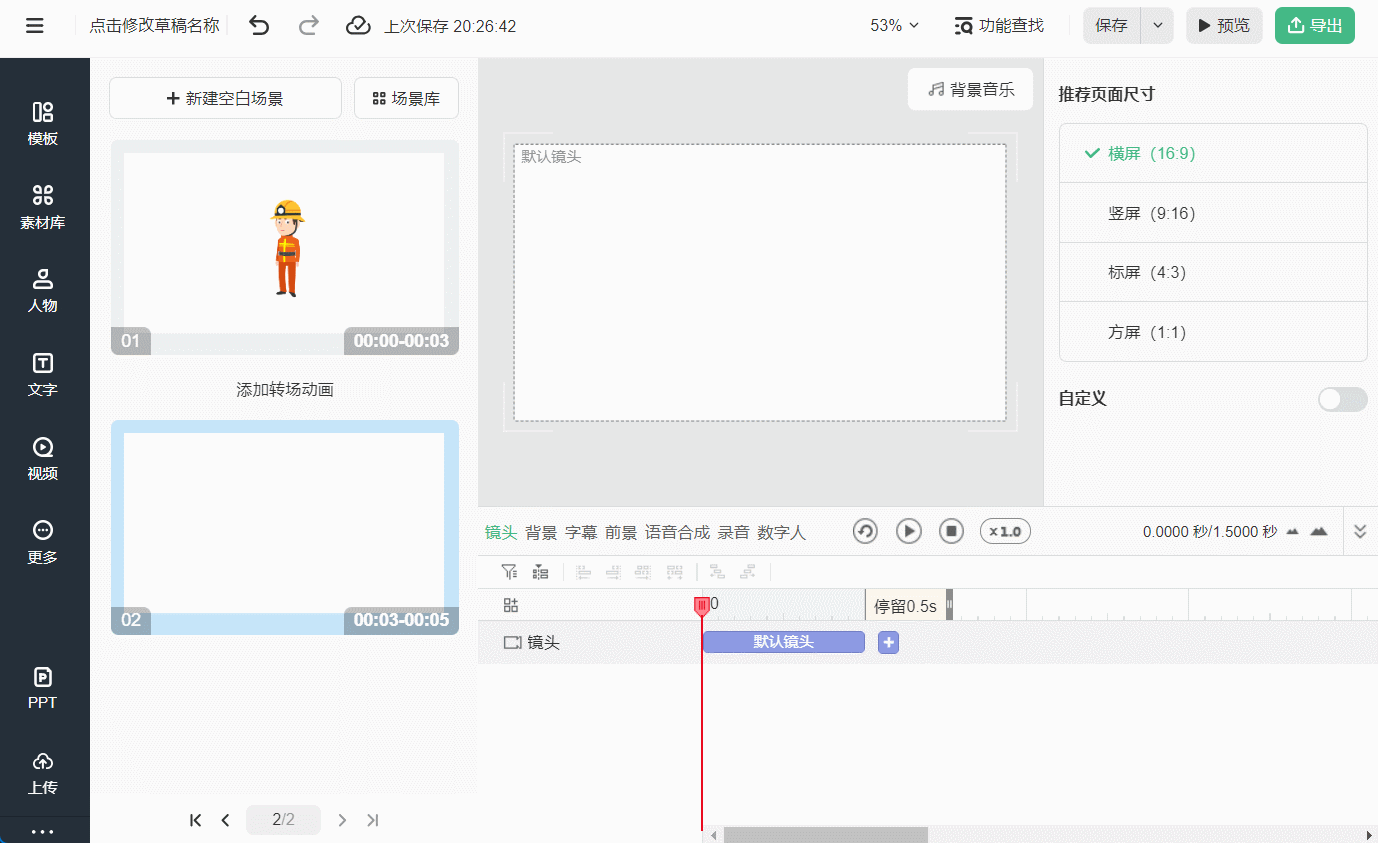This screenshot has height=843, width=1378.
Task: Select the 人物 (characters) sidebar icon
Action: (x=43, y=290)
